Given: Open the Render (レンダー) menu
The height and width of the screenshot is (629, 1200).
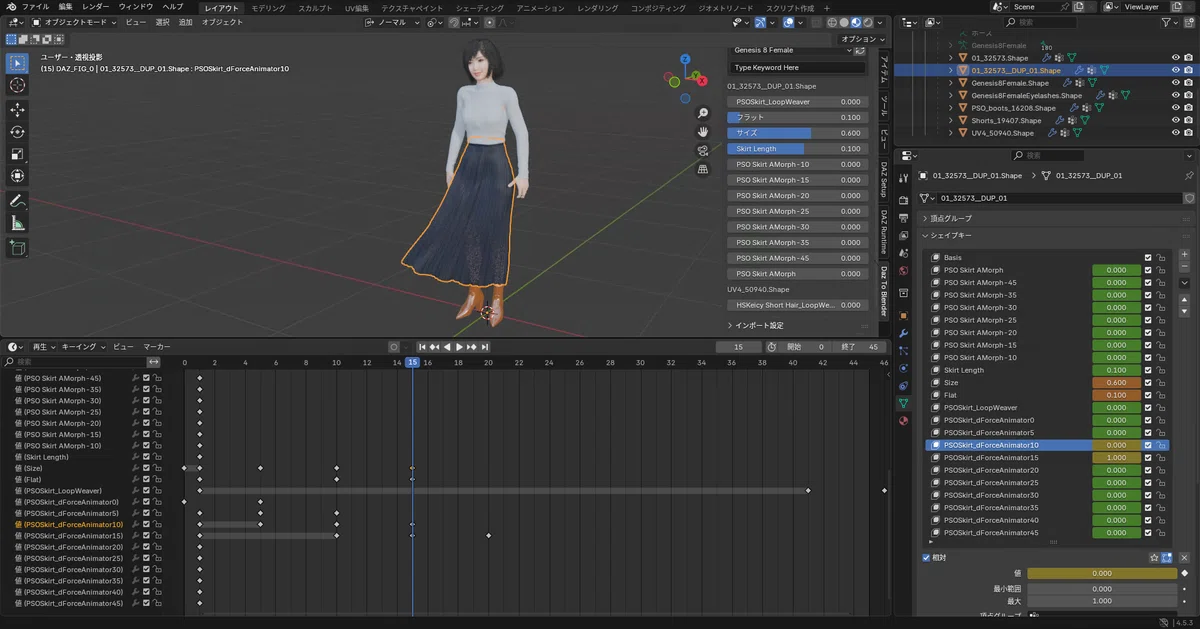Looking at the screenshot, I should tap(96, 6).
